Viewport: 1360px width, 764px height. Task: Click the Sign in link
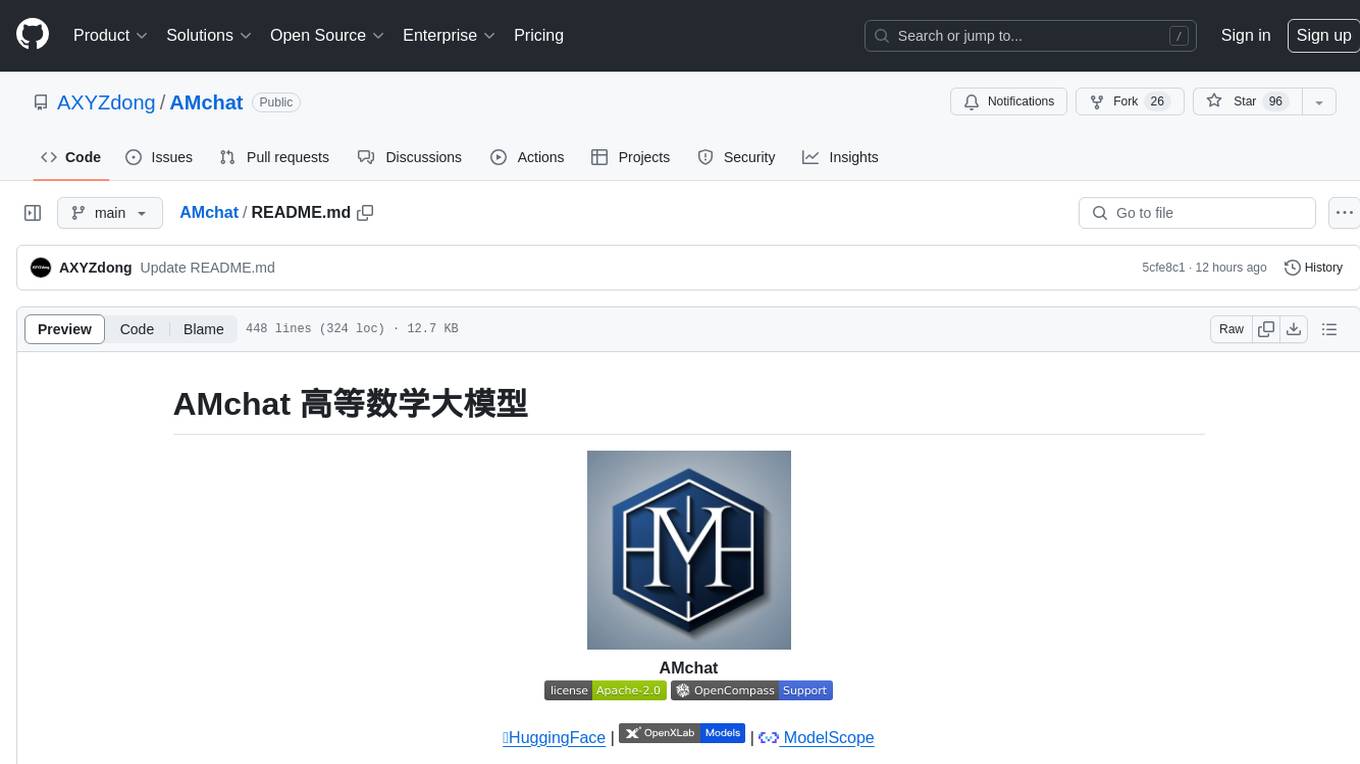tap(1246, 35)
